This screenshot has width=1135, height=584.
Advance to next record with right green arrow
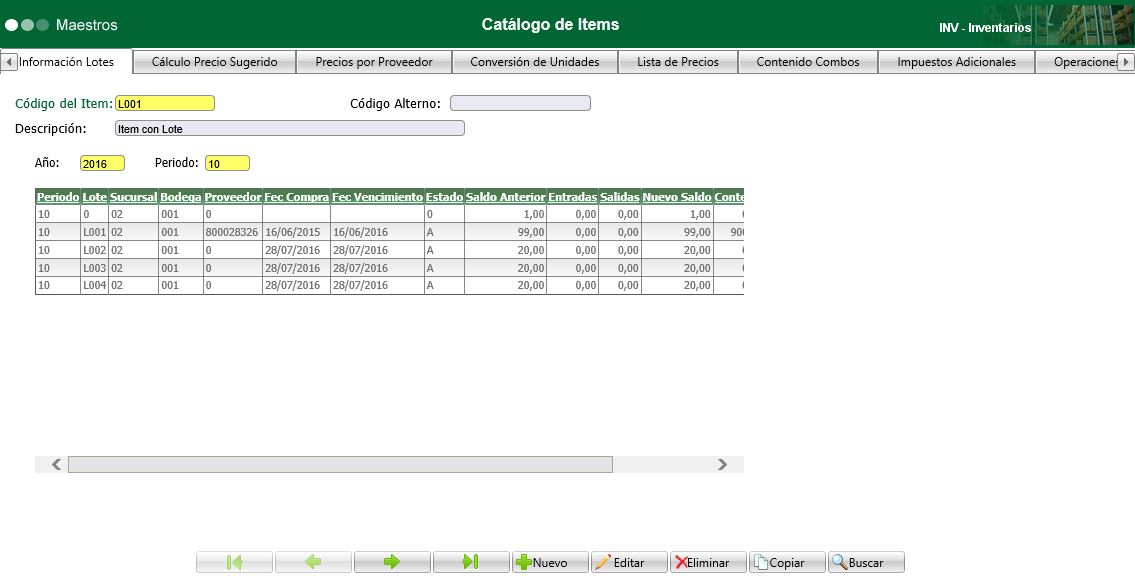coord(392,561)
